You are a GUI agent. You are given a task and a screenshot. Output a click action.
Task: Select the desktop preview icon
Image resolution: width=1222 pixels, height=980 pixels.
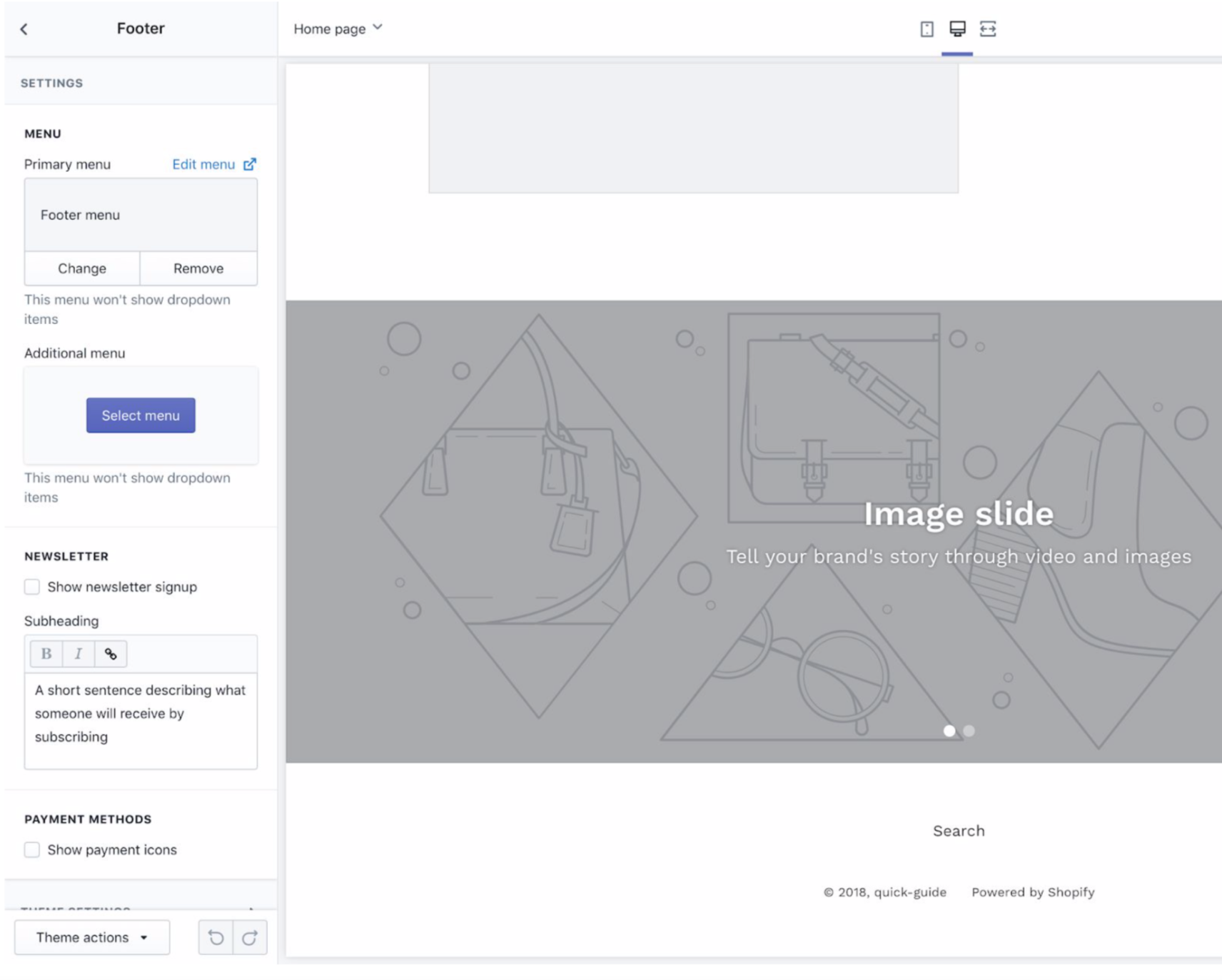click(957, 29)
